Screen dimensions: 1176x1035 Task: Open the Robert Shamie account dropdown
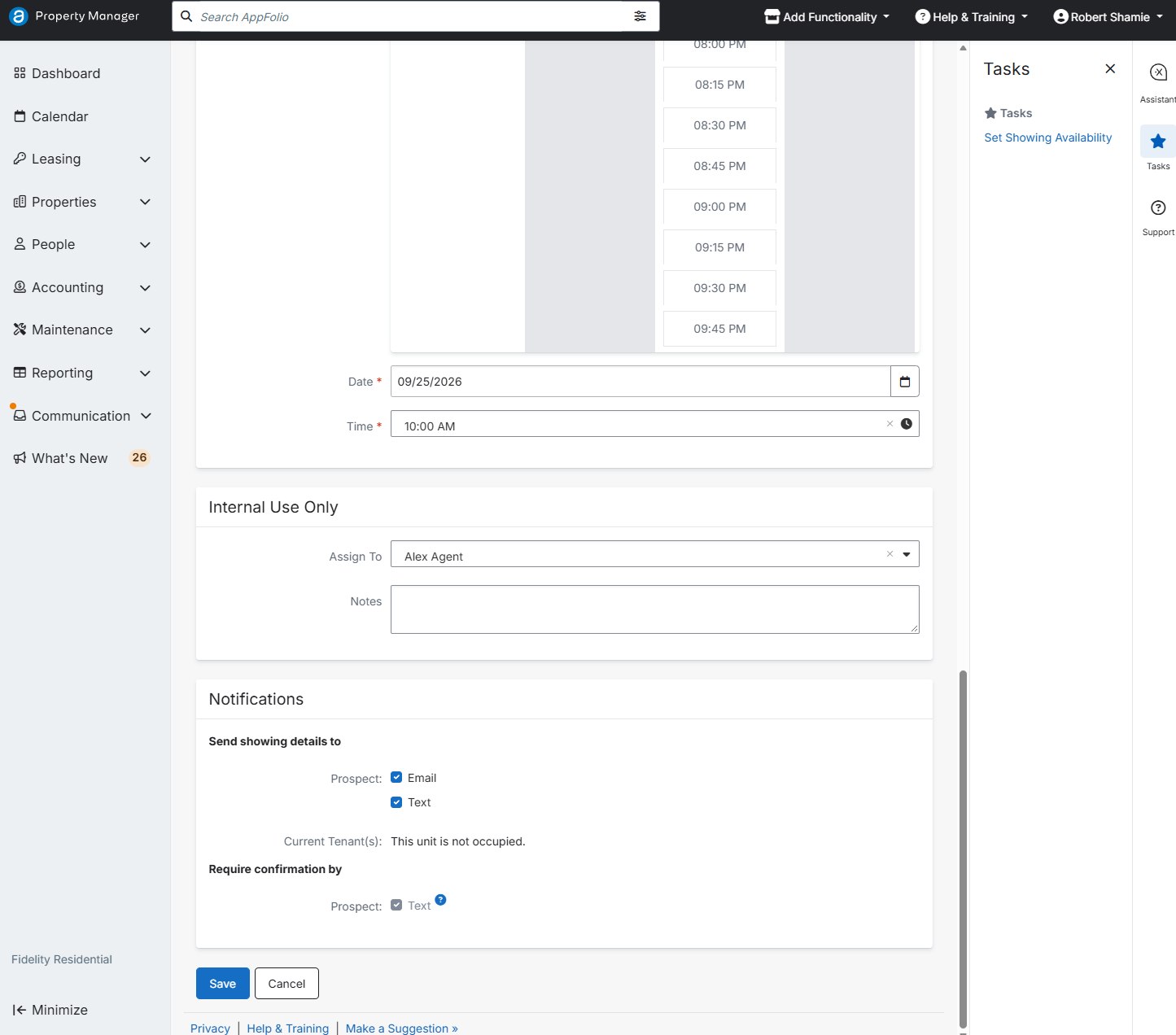click(x=1108, y=17)
